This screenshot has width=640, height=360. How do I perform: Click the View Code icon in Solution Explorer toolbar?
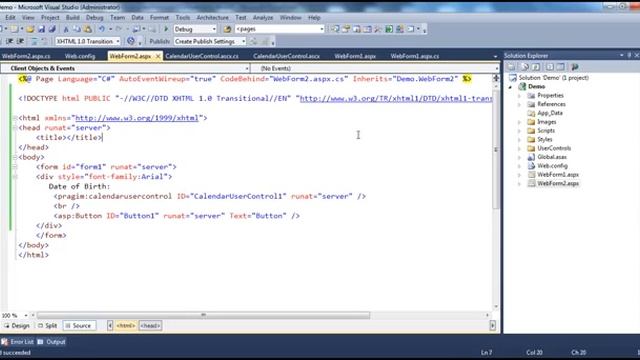point(550,67)
